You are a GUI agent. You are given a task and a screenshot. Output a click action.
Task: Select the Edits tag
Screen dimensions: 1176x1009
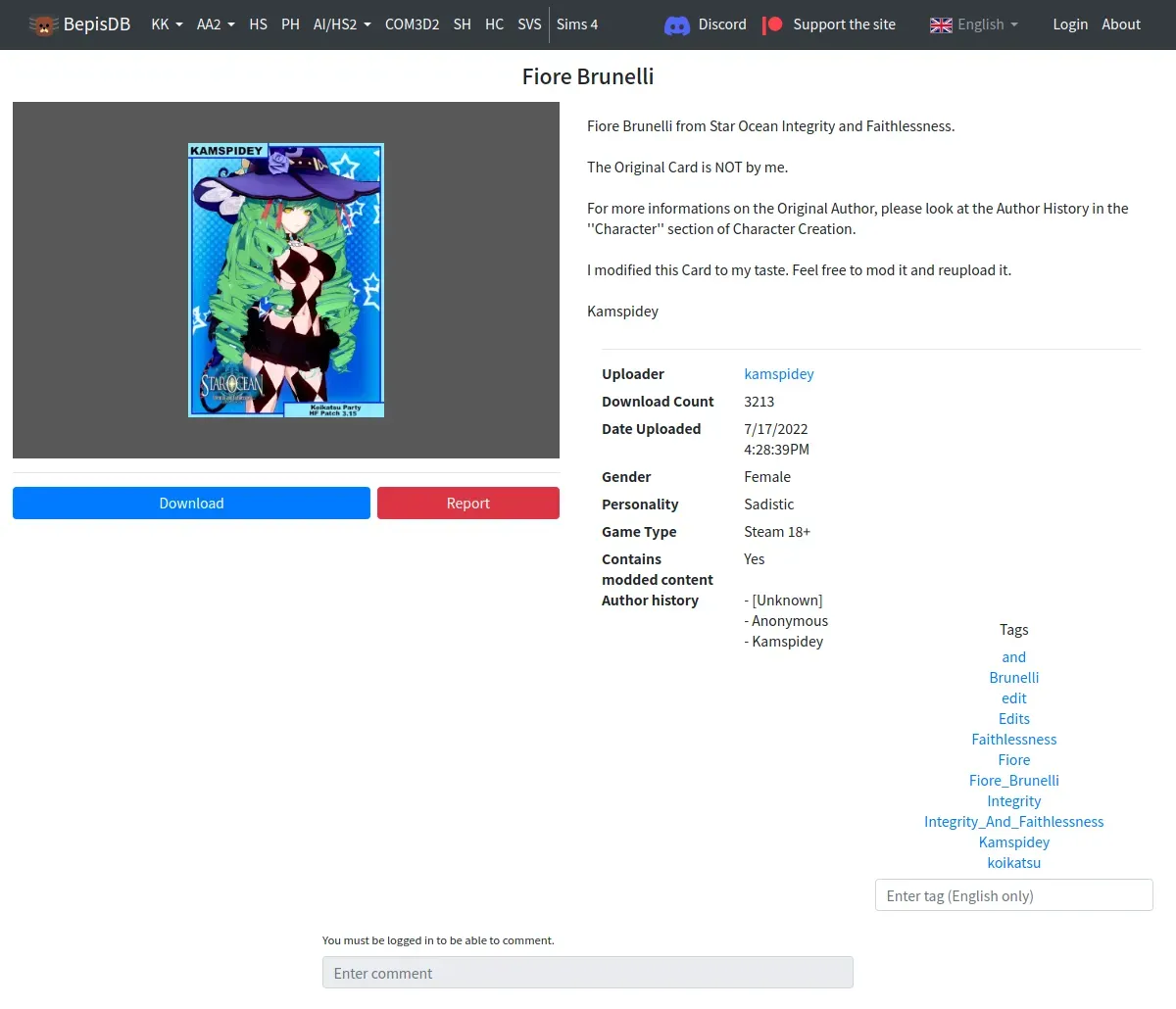click(x=1014, y=719)
